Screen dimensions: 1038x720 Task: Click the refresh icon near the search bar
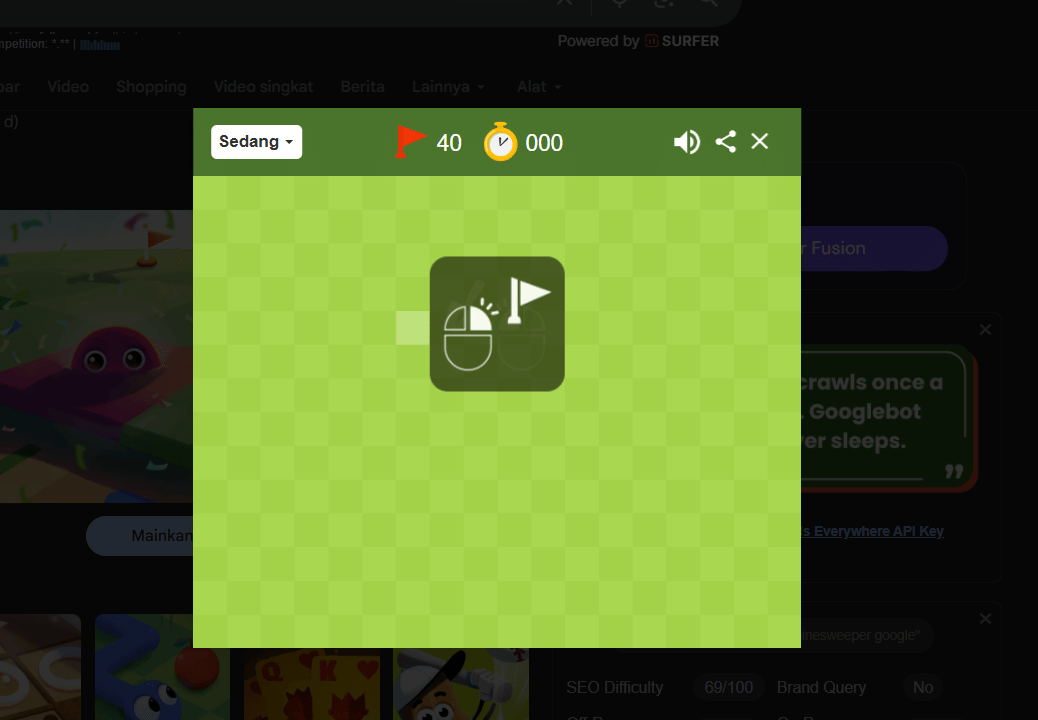click(663, 4)
